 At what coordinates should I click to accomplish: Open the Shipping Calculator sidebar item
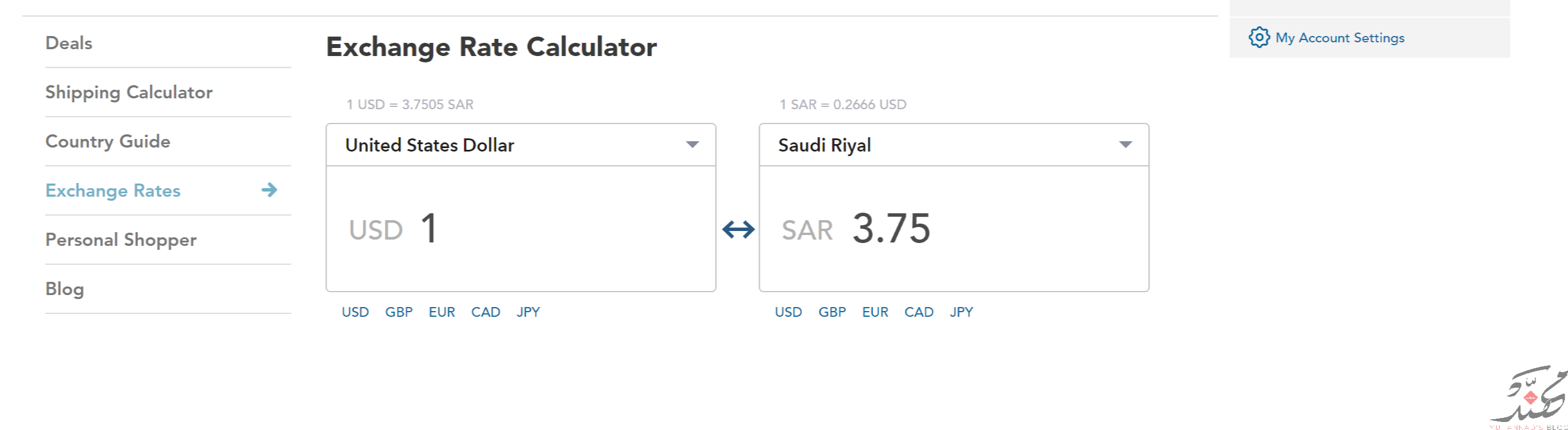(129, 93)
